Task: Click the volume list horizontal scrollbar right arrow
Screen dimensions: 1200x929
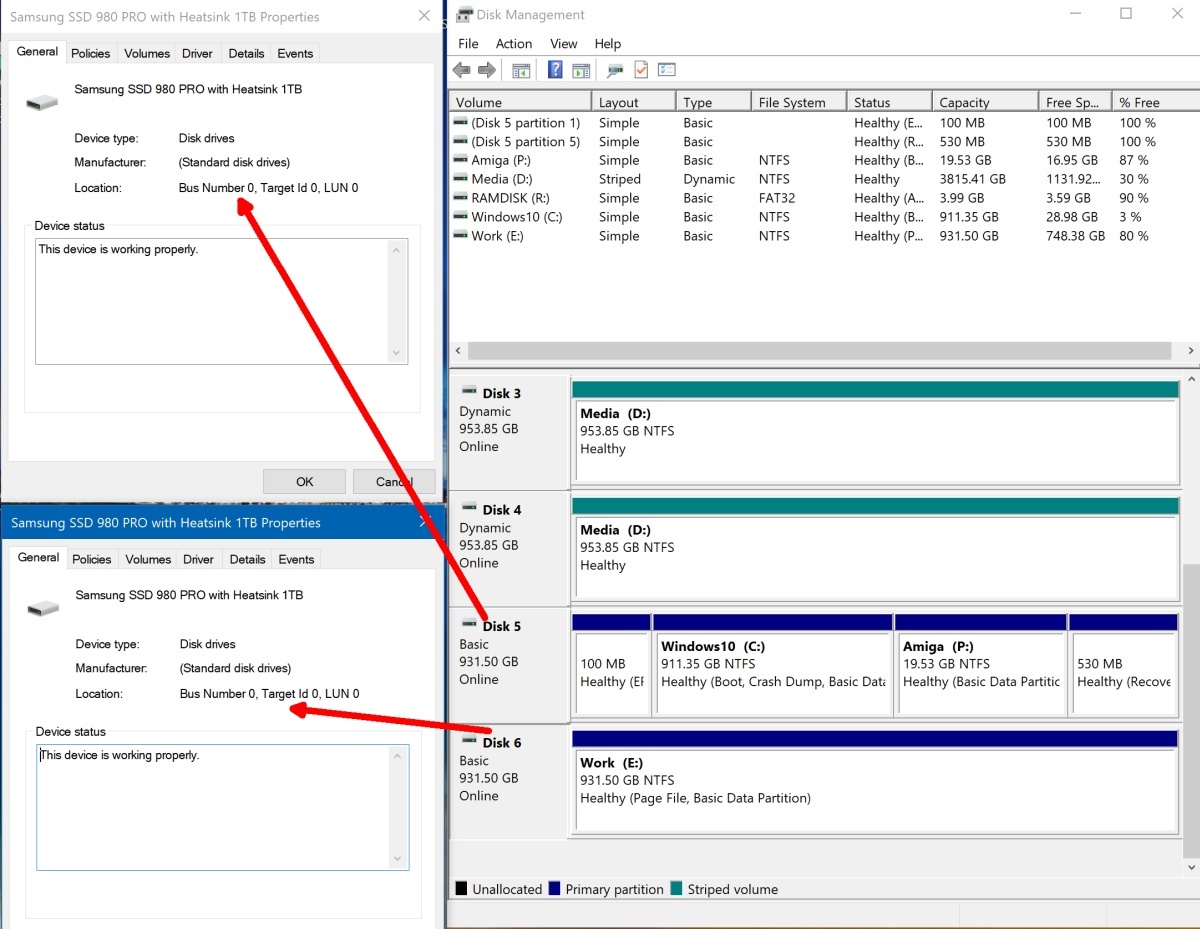Action: 1190,351
